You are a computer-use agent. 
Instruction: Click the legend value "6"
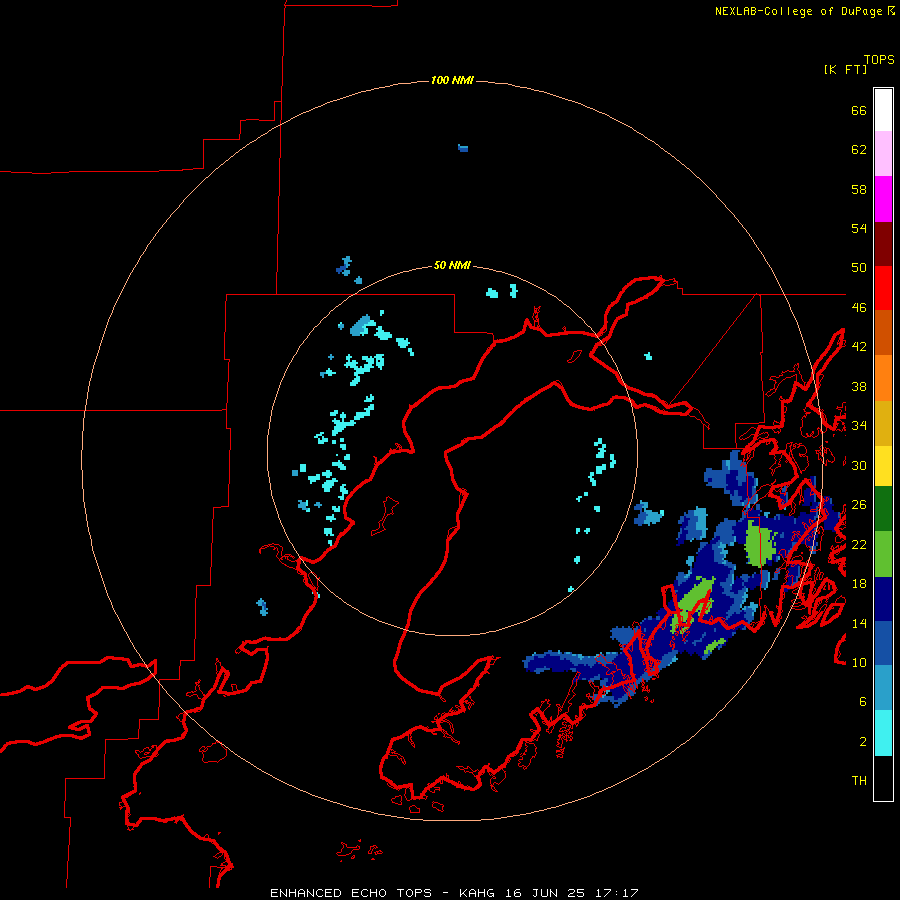(x=863, y=701)
